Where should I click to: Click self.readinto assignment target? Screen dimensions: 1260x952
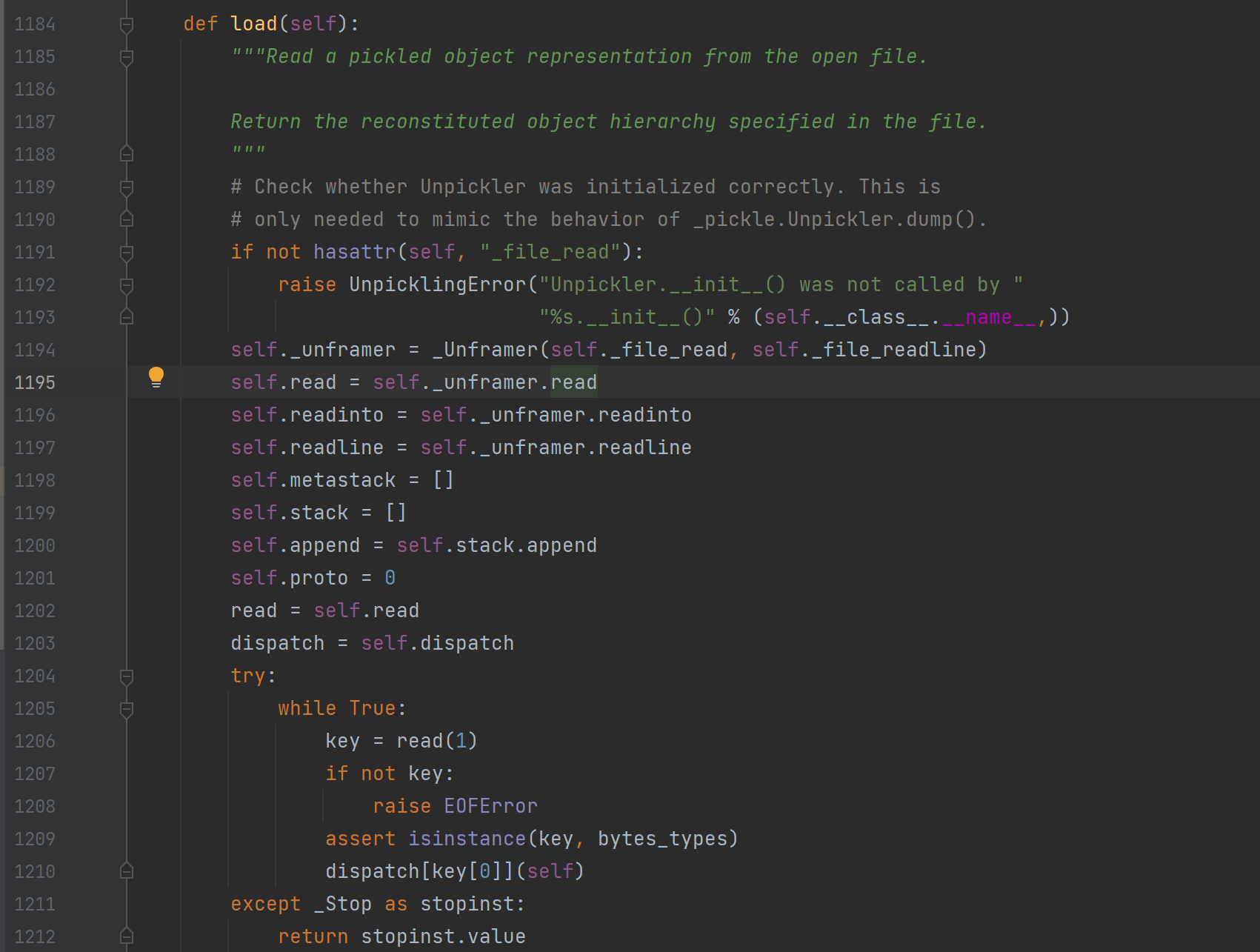[x=307, y=415]
